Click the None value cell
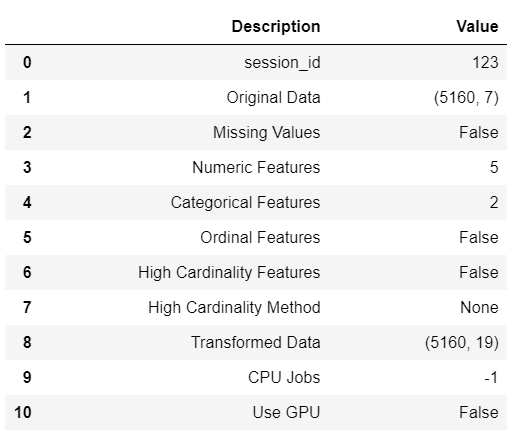513x434 pixels. click(x=479, y=307)
